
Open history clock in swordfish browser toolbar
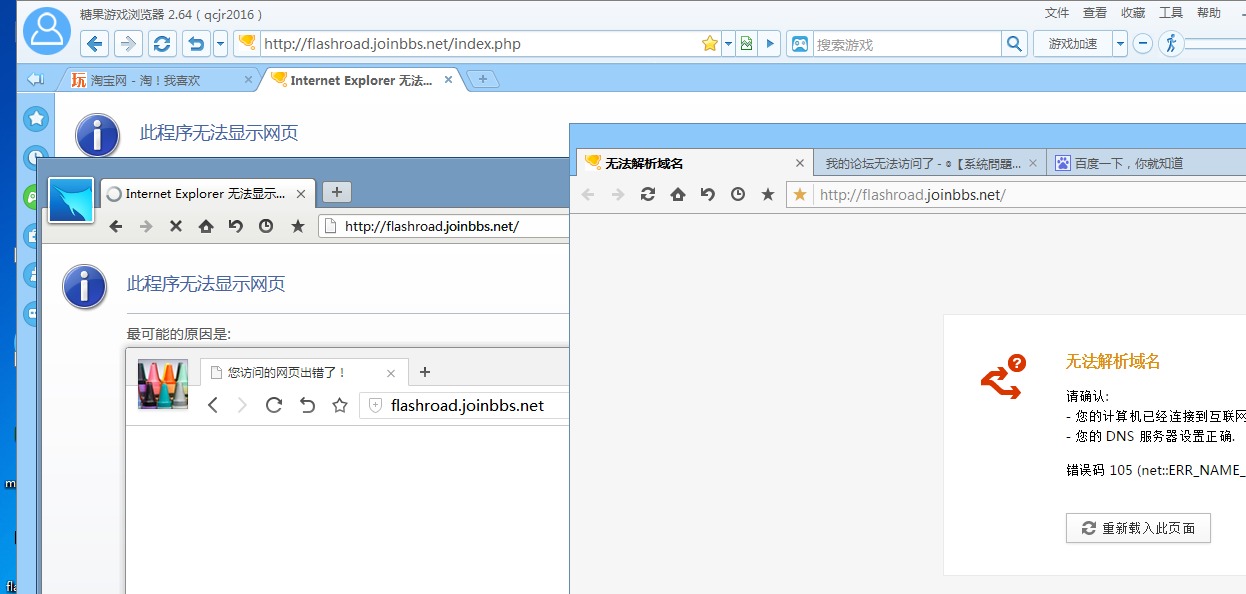point(266,226)
